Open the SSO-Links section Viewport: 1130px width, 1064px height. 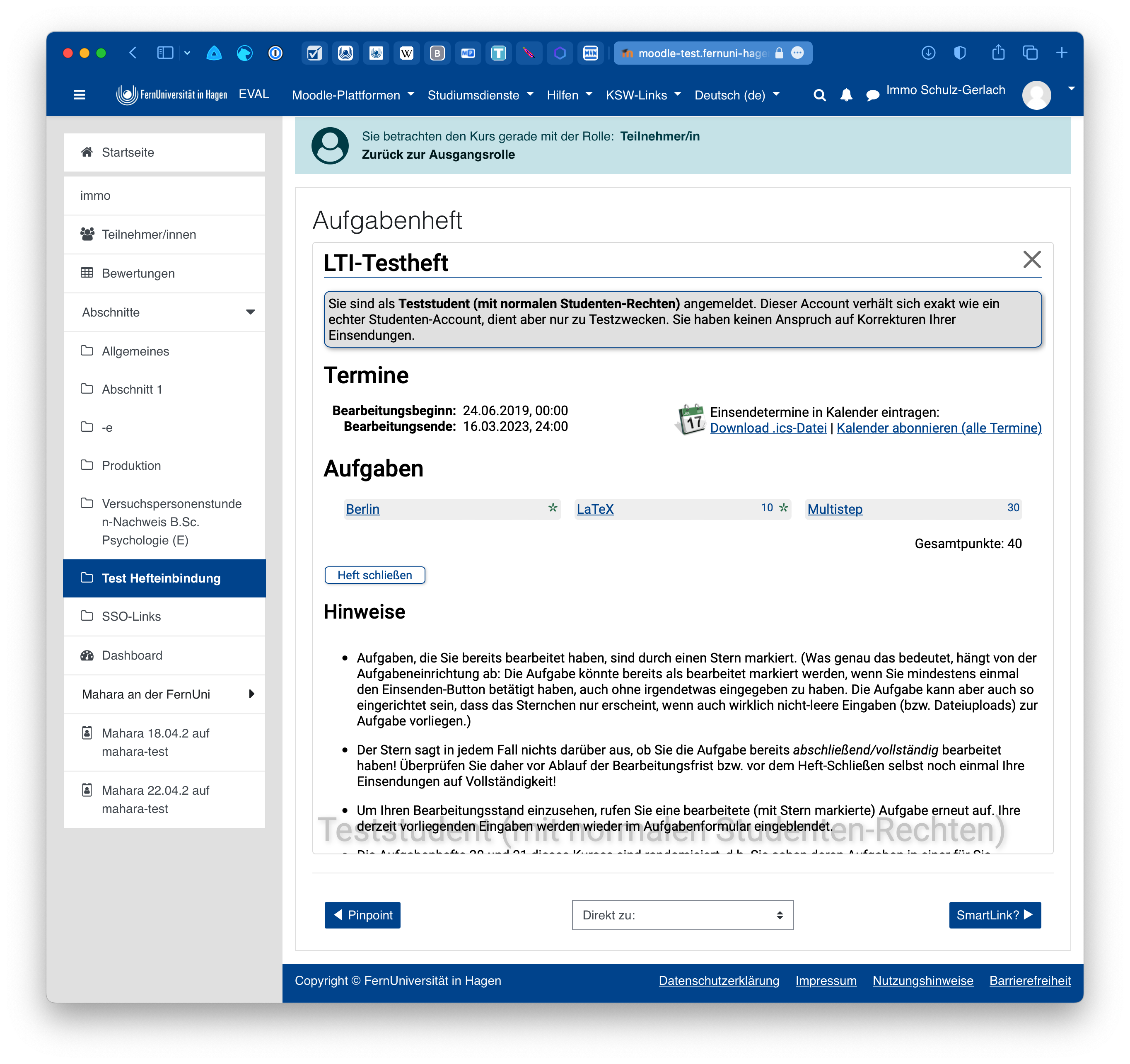pyautogui.click(x=164, y=616)
